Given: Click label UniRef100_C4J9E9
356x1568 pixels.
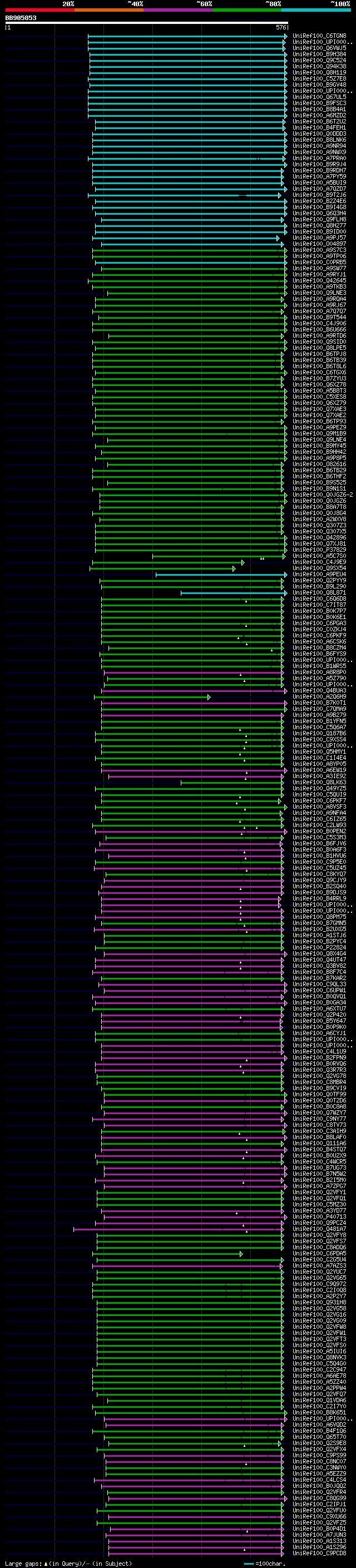Looking at the screenshot, I should click(319, 562).
